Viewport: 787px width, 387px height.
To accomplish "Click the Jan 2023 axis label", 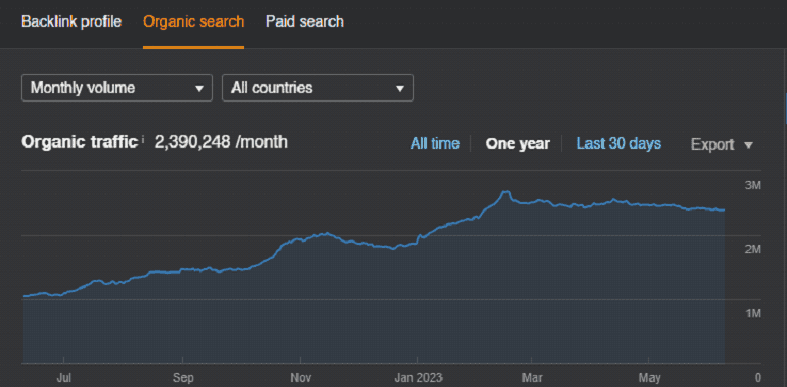I will tap(418, 378).
